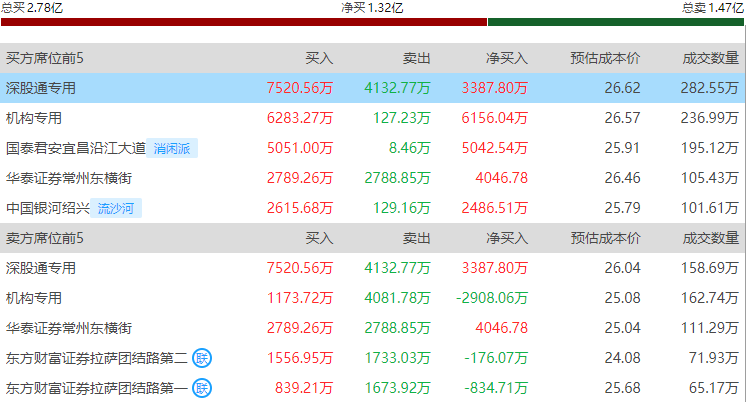This screenshot has height=402, width=746.
Task: Select 中国银河绍兴 seat name
Action: [x=48, y=208]
